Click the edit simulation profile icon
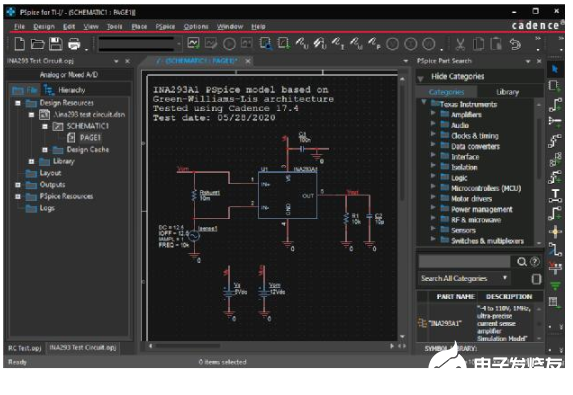Viewport: 573px width, 395px height. coord(211,43)
